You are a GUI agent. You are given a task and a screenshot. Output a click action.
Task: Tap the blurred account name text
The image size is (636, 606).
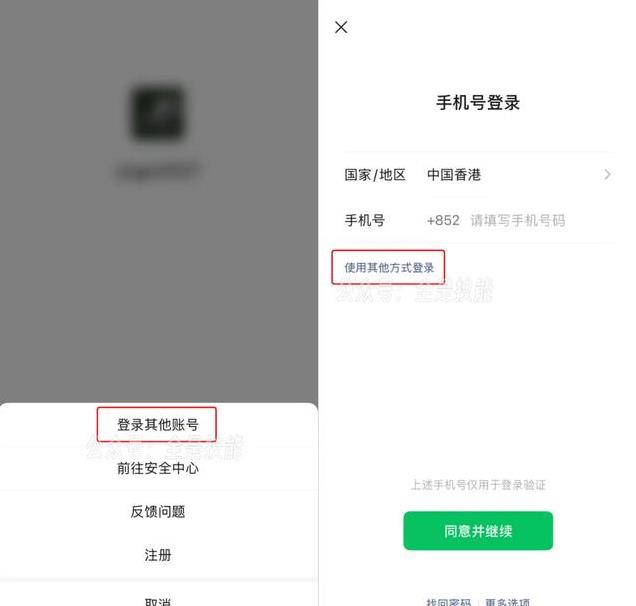[x=158, y=171]
